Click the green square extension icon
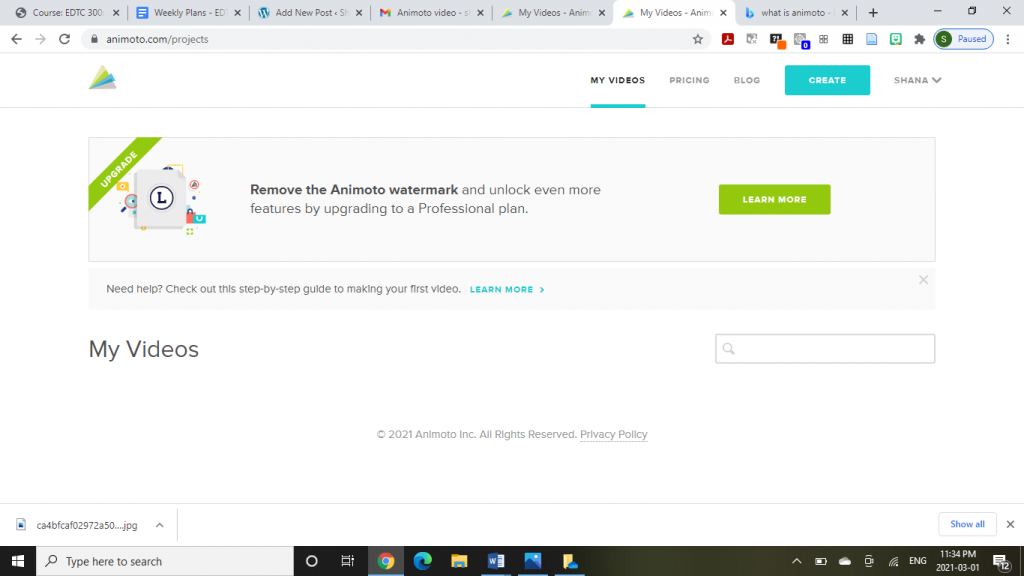The height and width of the screenshot is (576, 1024). pos(895,39)
